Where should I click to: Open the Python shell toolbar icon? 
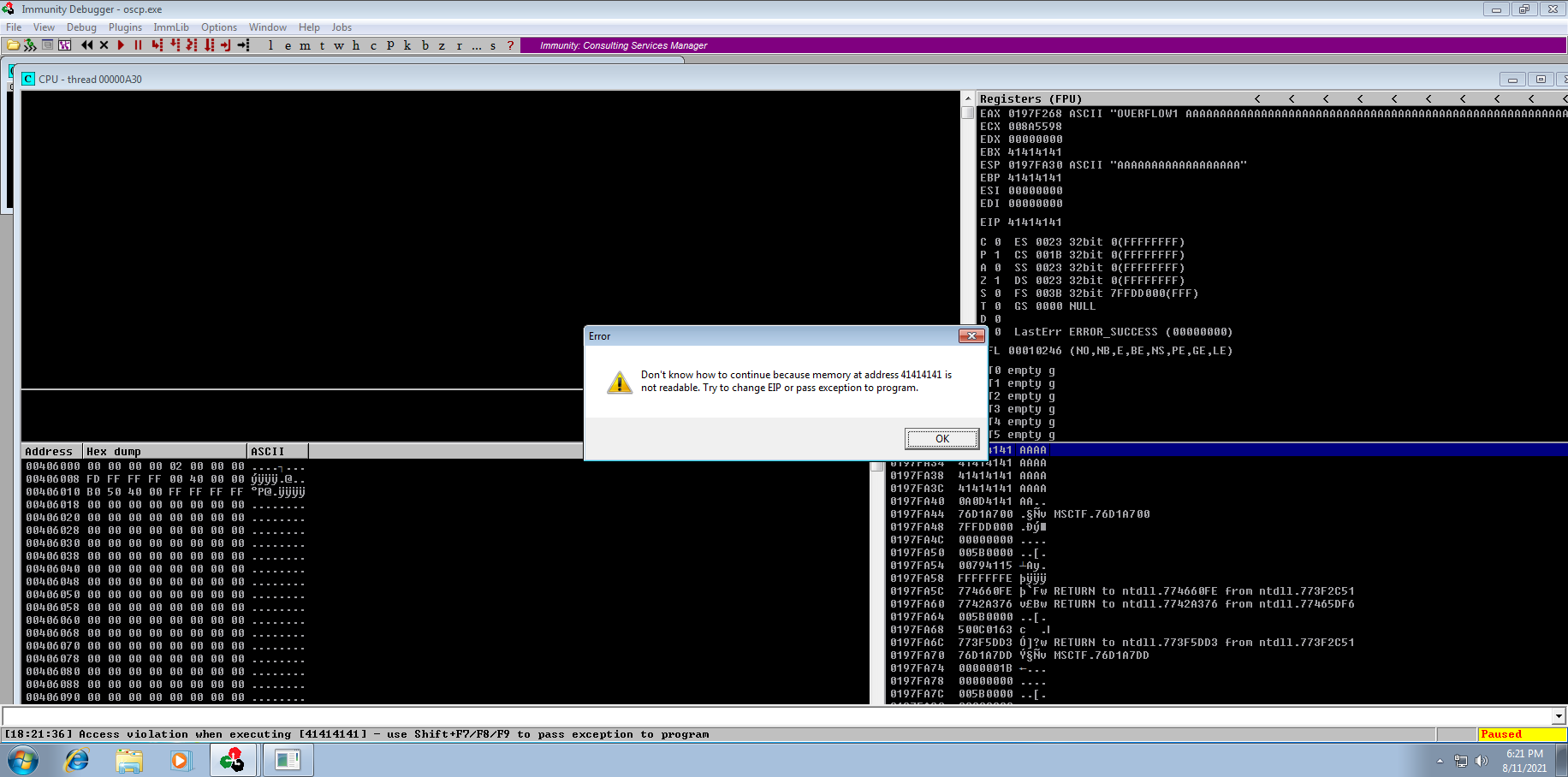30,45
